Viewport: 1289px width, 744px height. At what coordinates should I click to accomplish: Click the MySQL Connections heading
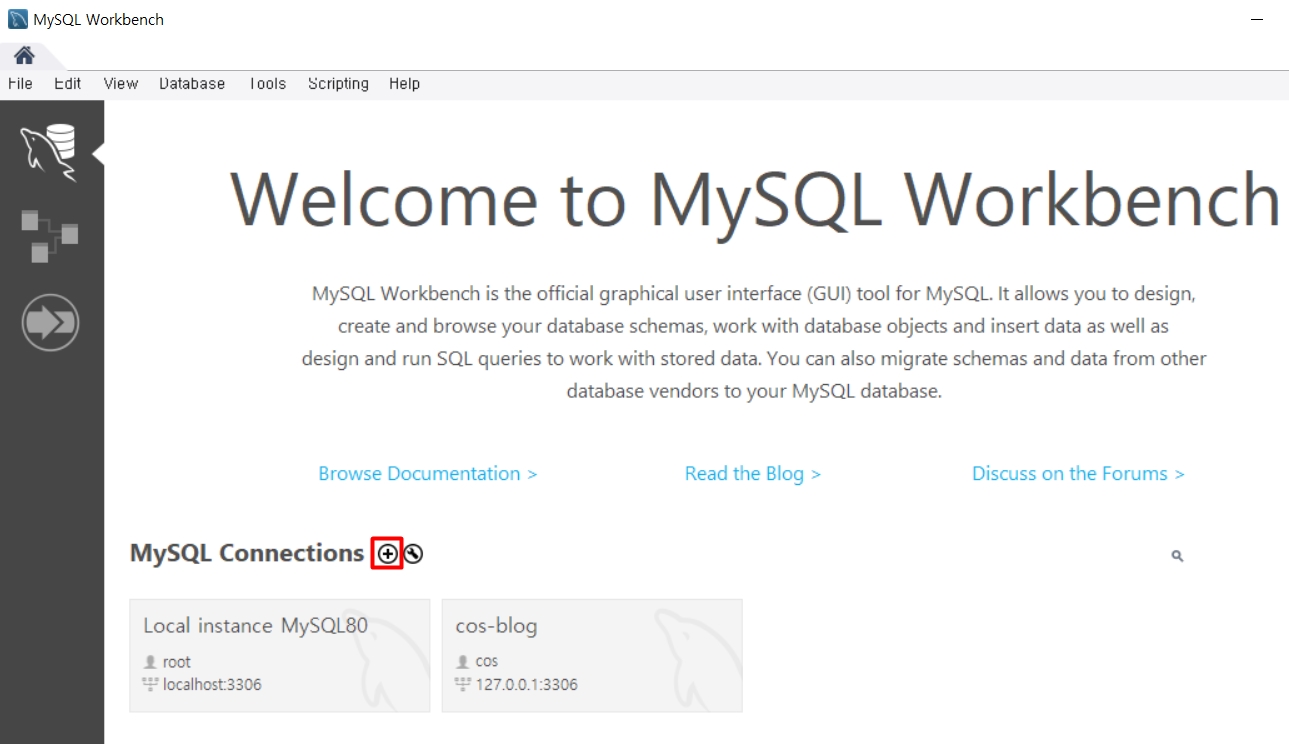click(247, 553)
